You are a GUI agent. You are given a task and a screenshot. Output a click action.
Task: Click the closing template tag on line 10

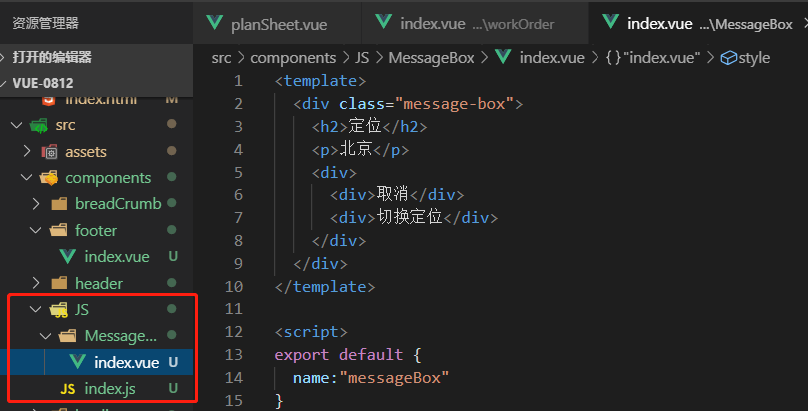tap(325, 286)
